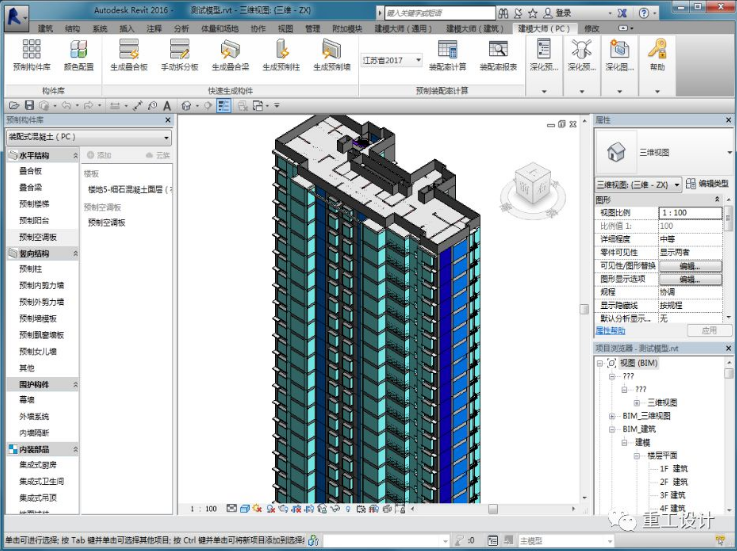
Task: Open the Visual Style cube icon in view control bar
Action: [244, 509]
